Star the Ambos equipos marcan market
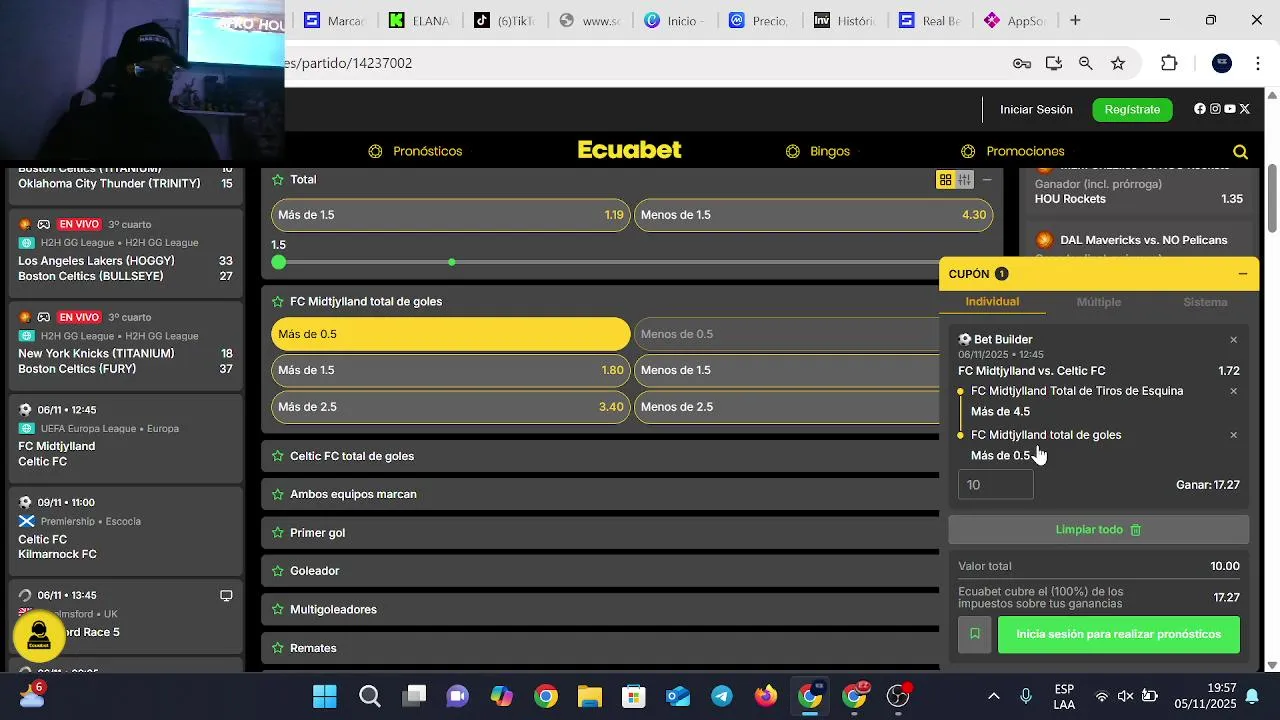Image resolution: width=1280 pixels, height=720 pixels. click(x=278, y=494)
